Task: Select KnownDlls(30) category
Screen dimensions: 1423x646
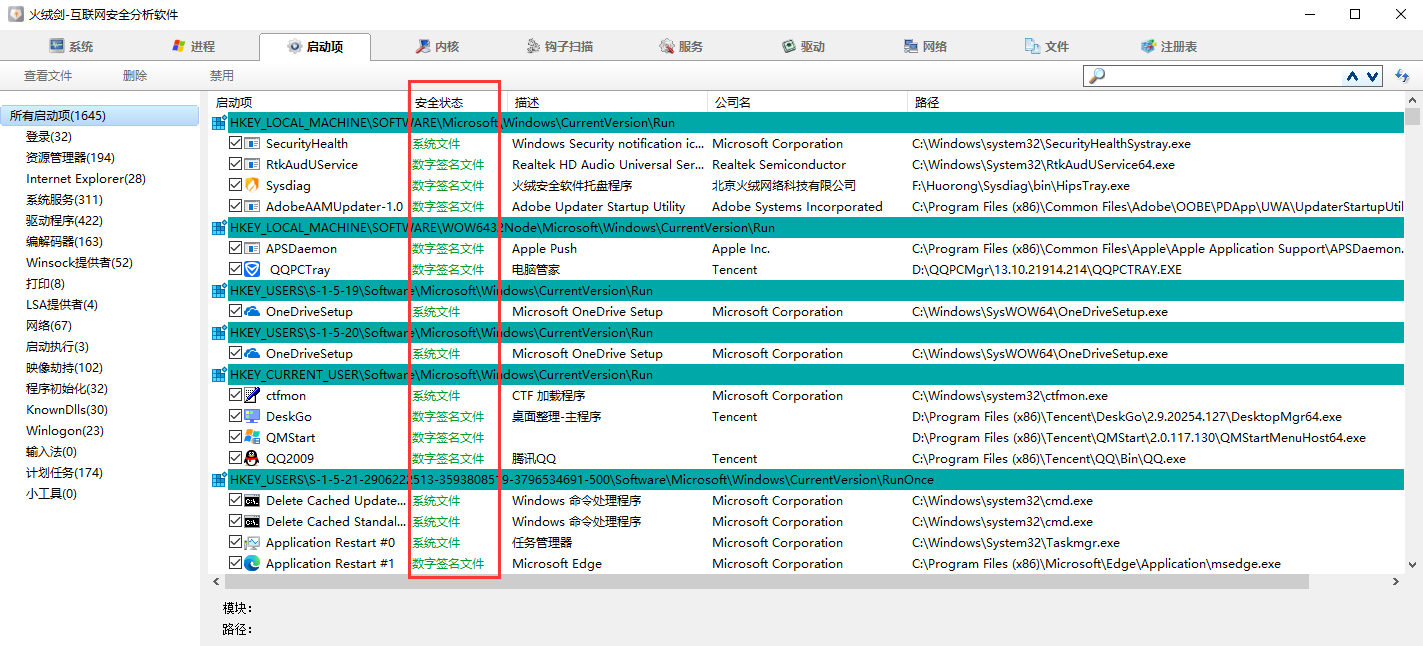Action: pos(67,410)
